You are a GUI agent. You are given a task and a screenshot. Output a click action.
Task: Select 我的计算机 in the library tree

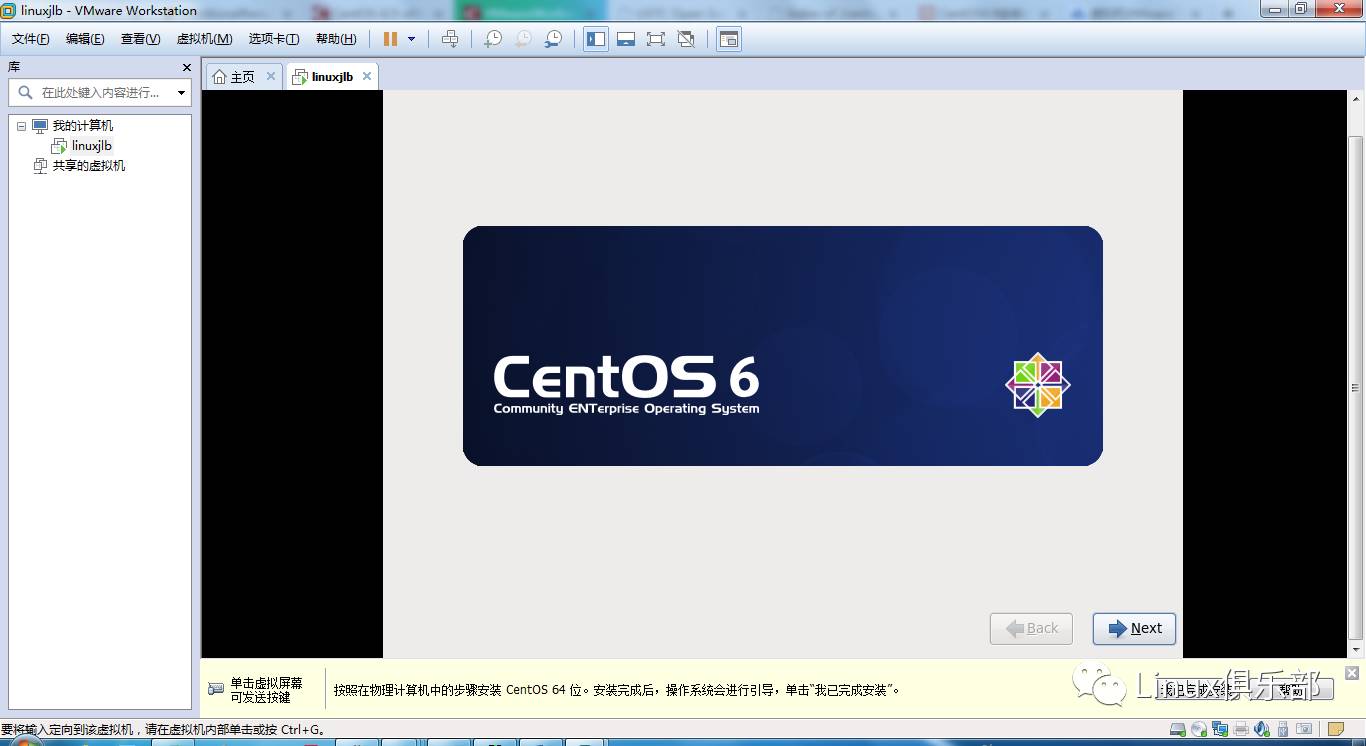click(83, 126)
